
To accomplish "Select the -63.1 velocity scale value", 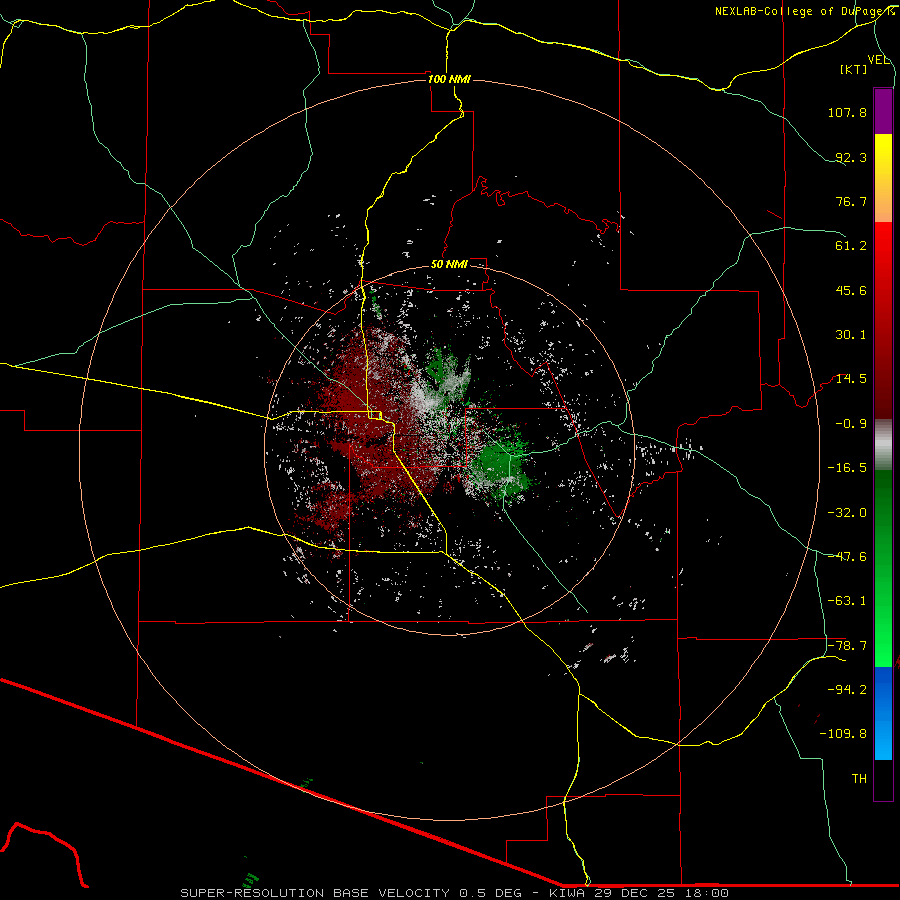I will click(x=847, y=601).
